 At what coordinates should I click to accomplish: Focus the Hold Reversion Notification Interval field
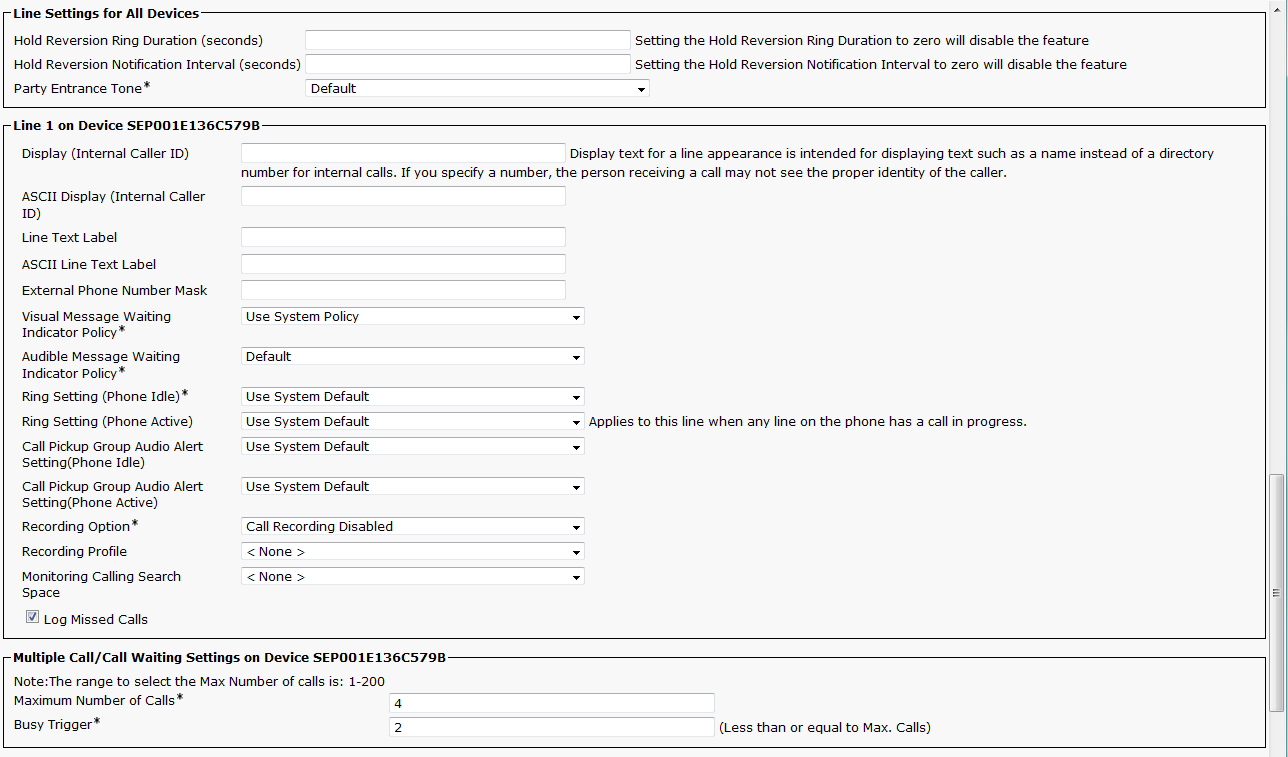pyautogui.click(x=467, y=65)
